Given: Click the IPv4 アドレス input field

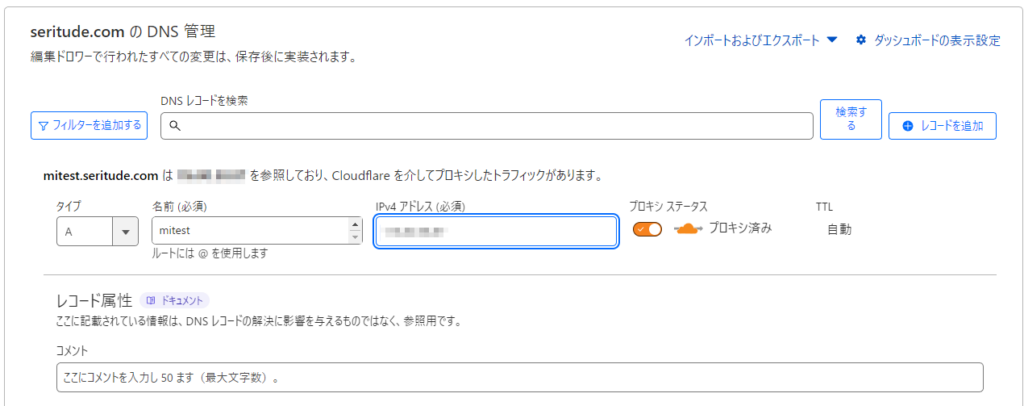Looking at the screenshot, I should 496,231.
